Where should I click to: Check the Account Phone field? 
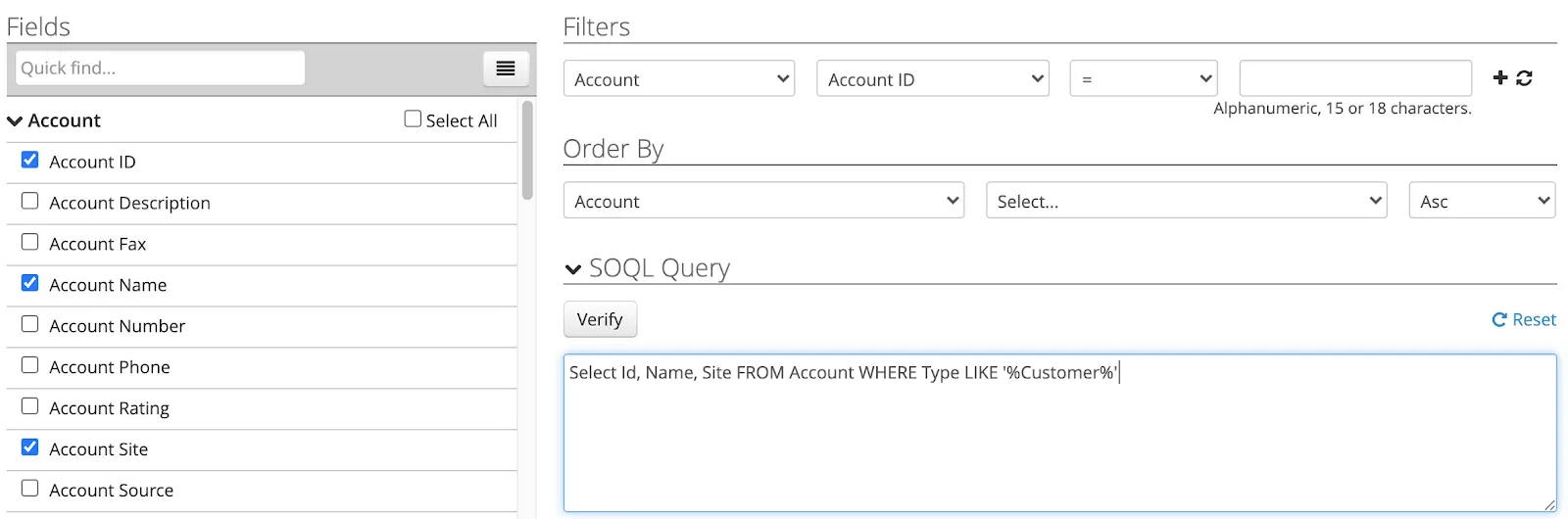[30, 365]
